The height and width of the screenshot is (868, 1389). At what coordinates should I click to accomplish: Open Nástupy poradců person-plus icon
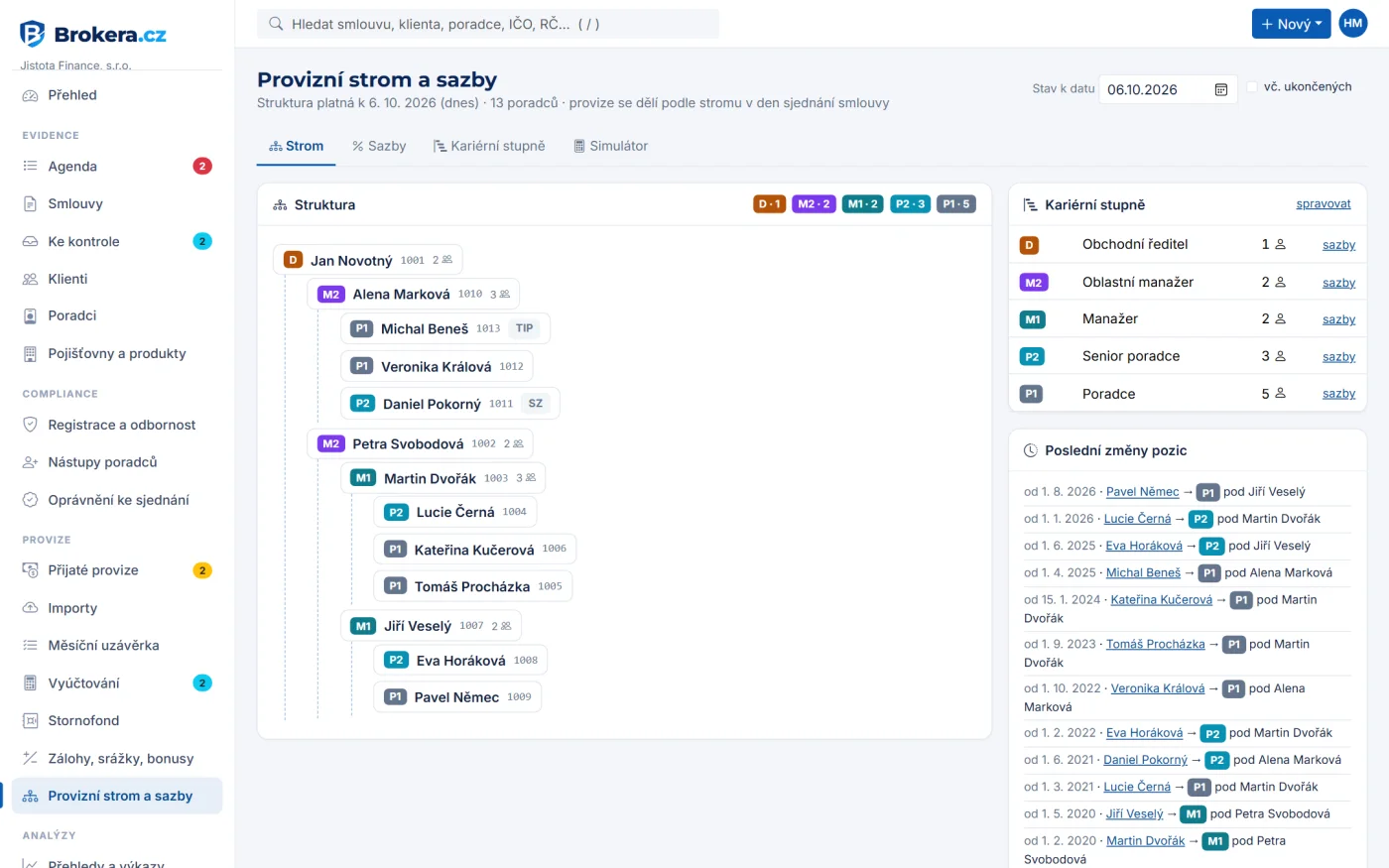tap(30, 462)
